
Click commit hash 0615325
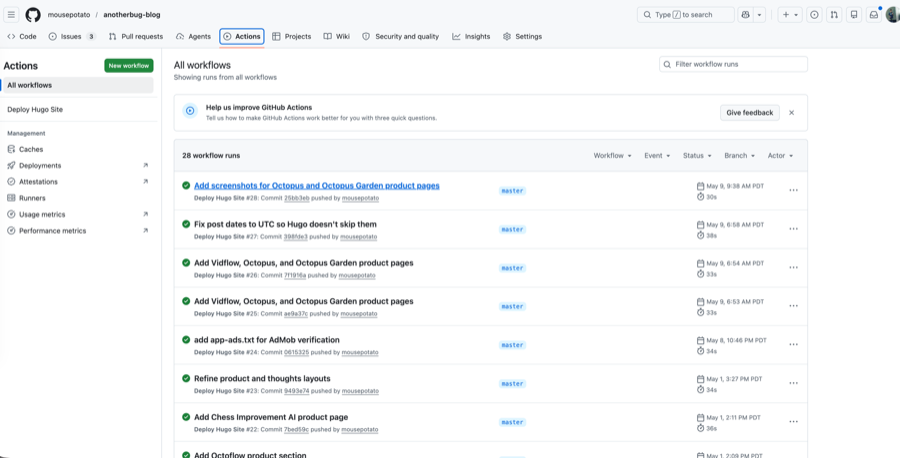click(297, 352)
